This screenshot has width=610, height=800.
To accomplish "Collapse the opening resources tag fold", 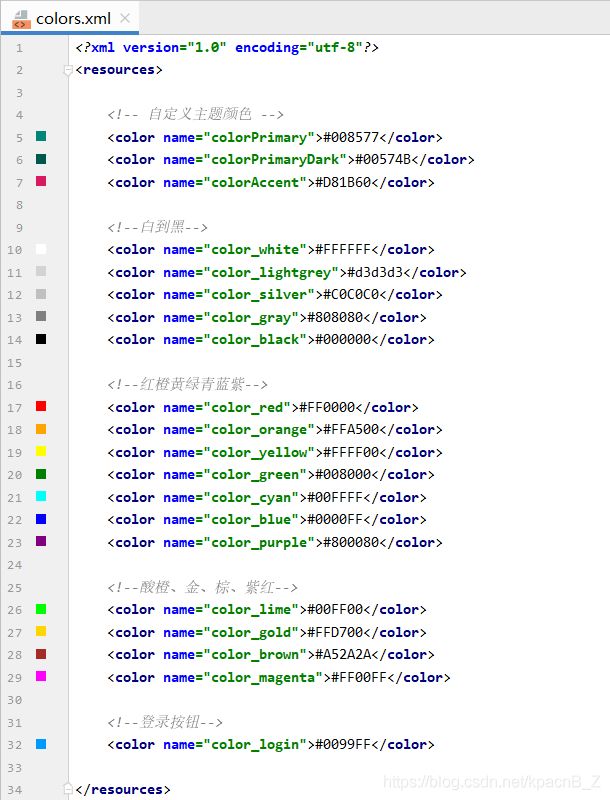I will (68, 70).
